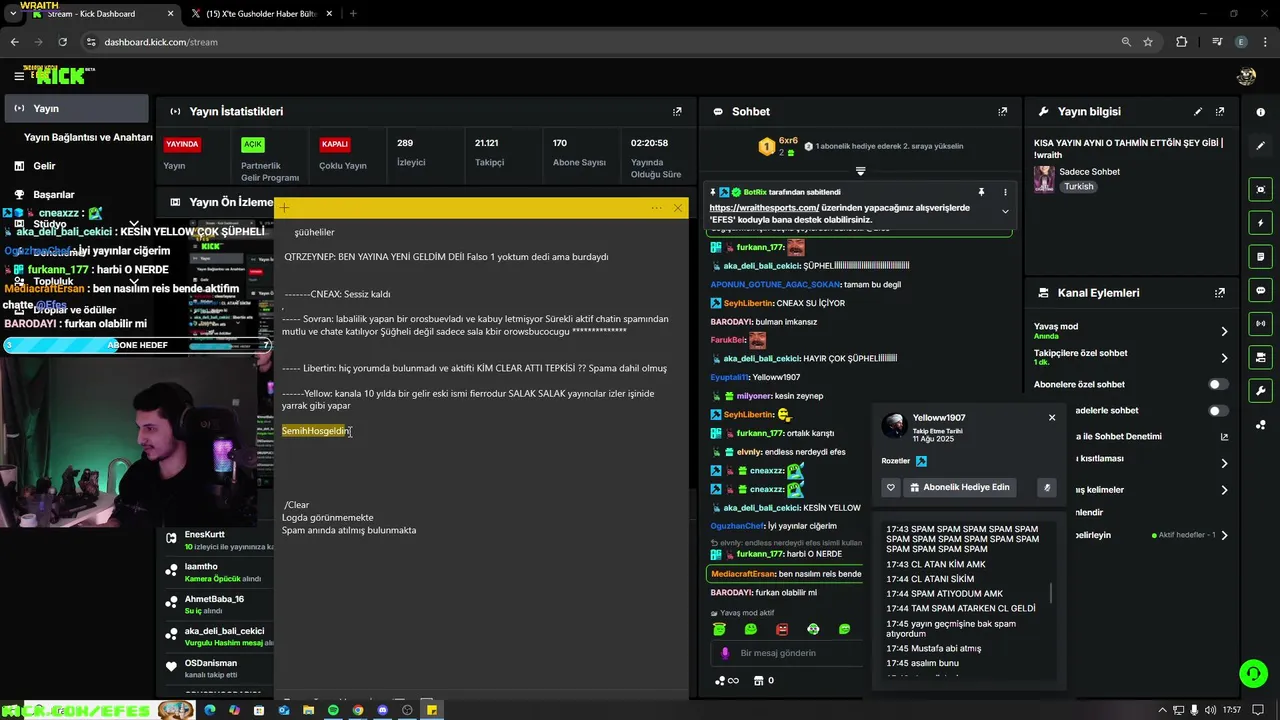Click Abonelik Hediye Edin button
1280x720 pixels.
click(x=960, y=487)
